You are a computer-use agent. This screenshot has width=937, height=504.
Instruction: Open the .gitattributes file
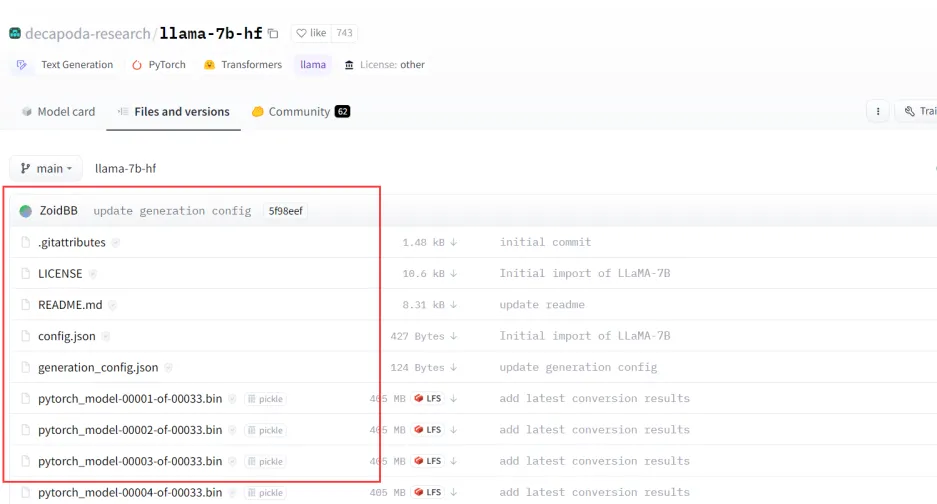[72, 242]
